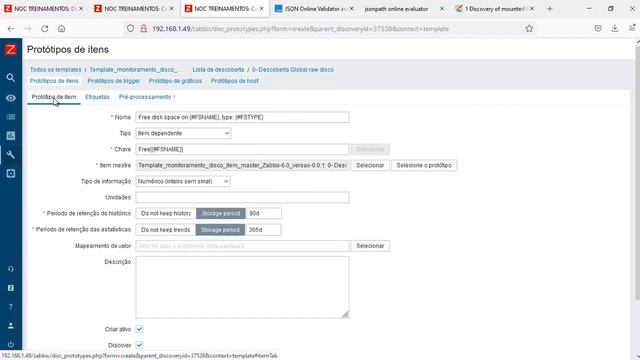
Task: Switch to the Pré-processamento tab
Action: click(x=145, y=97)
